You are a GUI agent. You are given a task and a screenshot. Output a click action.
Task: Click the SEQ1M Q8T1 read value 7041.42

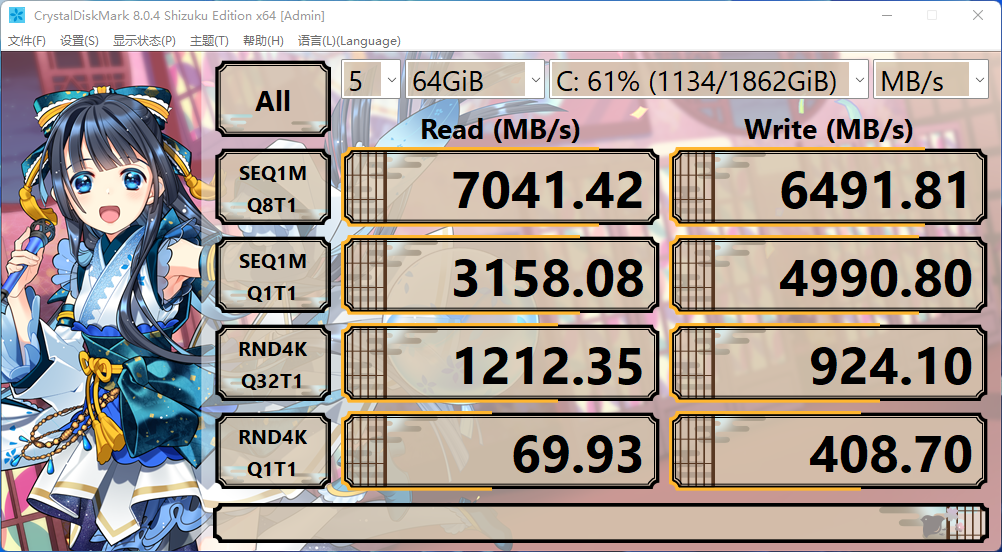pos(500,188)
